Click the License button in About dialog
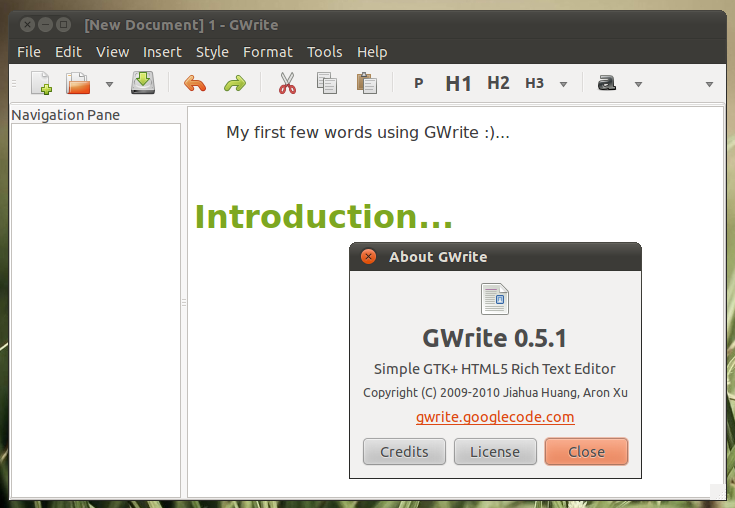The width and height of the screenshot is (735, 508). 495,452
